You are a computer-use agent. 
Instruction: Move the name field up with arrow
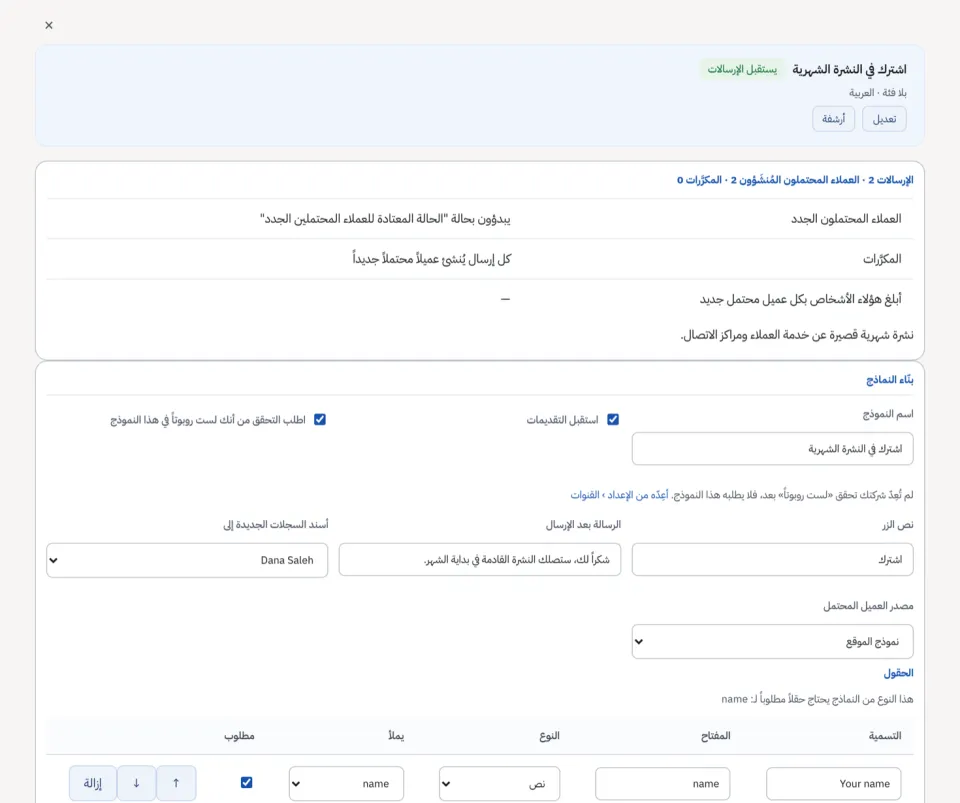176,783
